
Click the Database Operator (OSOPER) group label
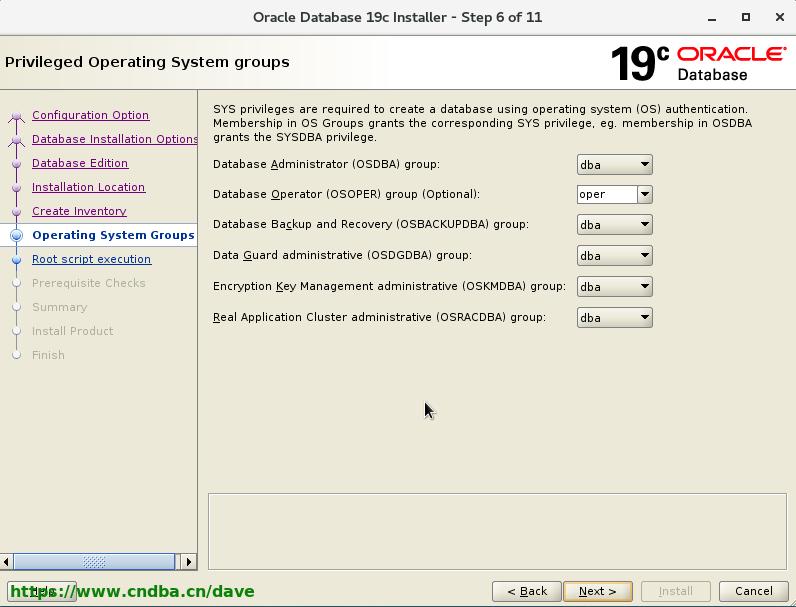[346, 194]
